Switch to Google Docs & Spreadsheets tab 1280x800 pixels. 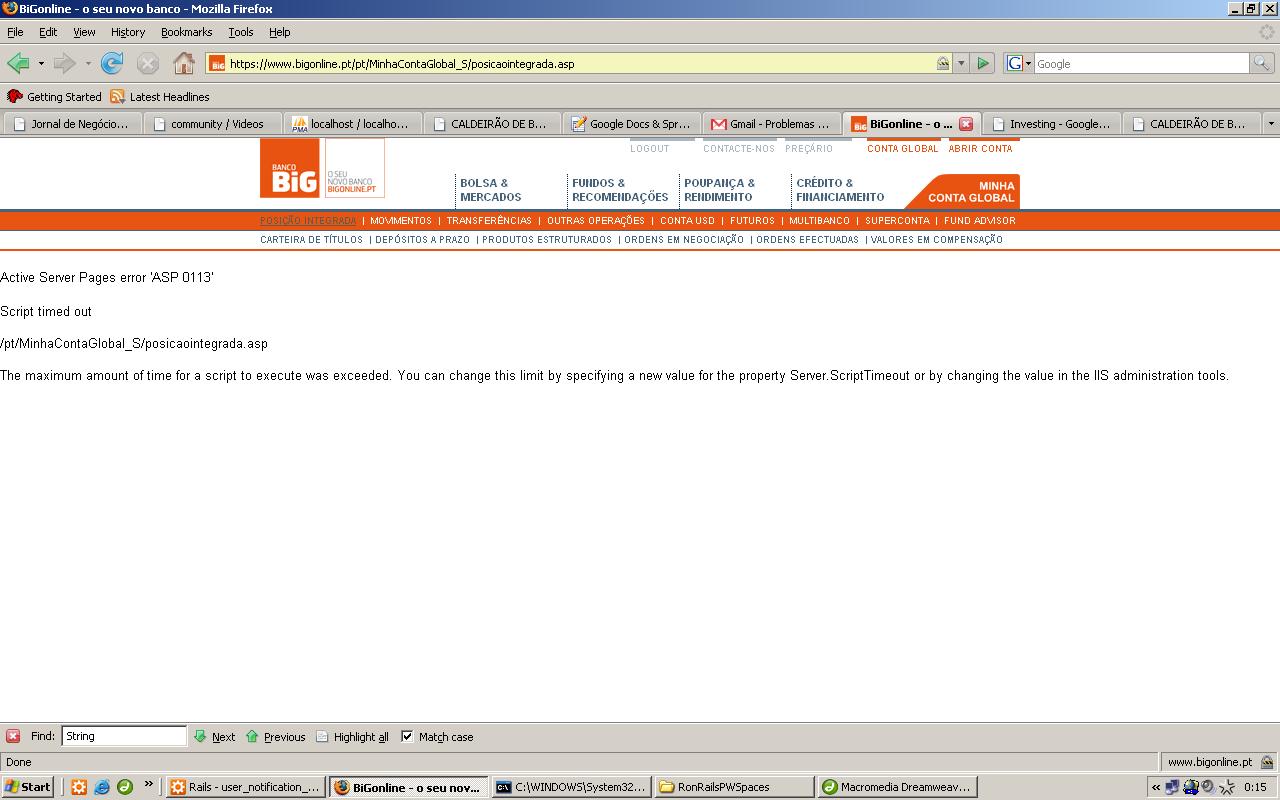pos(633,124)
